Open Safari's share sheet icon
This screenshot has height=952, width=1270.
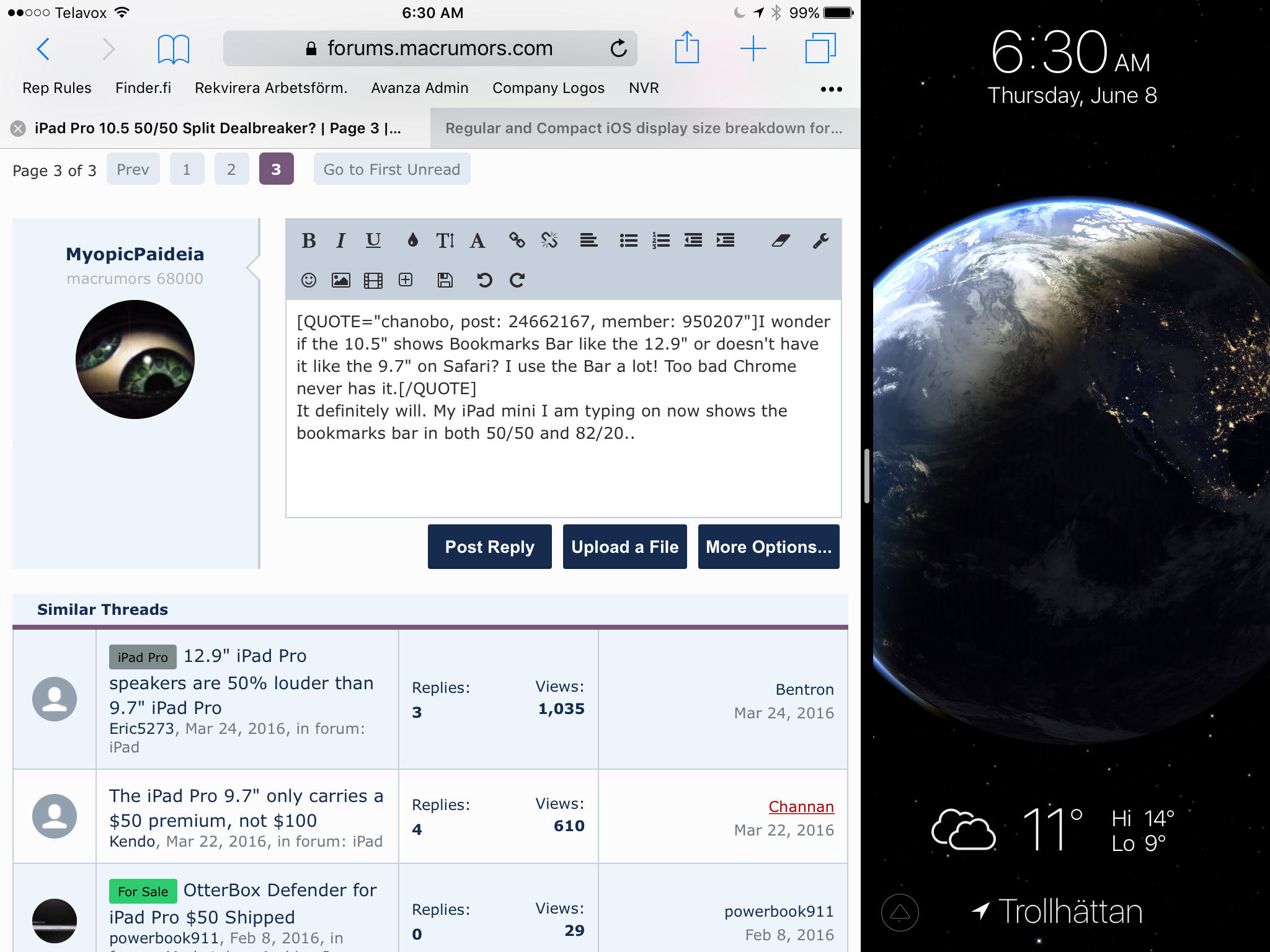pos(686,48)
